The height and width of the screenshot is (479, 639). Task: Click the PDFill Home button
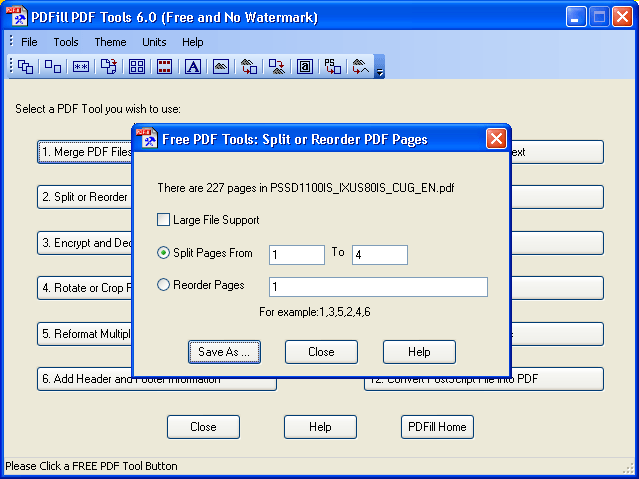[437, 427]
